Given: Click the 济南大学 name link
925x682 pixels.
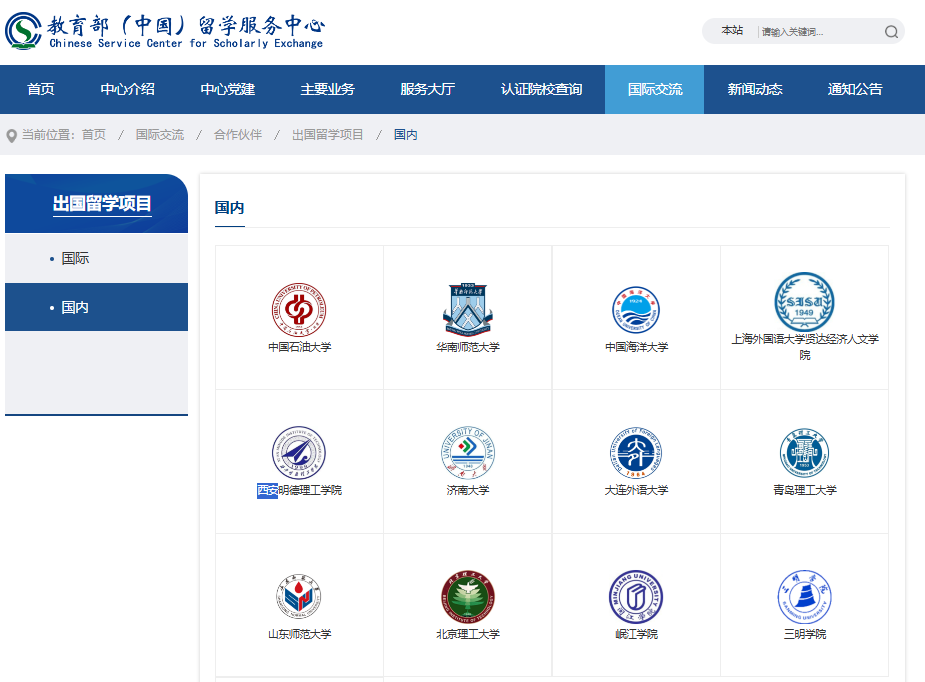Looking at the screenshot, I should [468, 490].
